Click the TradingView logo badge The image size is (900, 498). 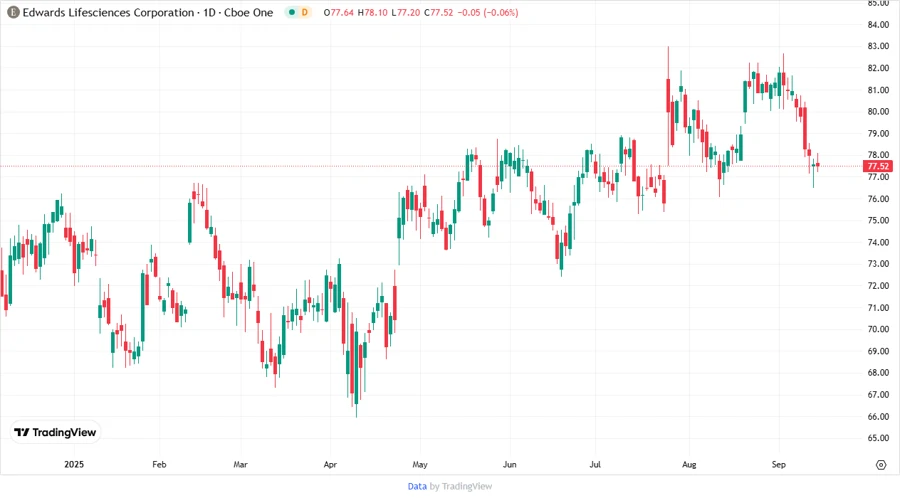coord(56,432)
